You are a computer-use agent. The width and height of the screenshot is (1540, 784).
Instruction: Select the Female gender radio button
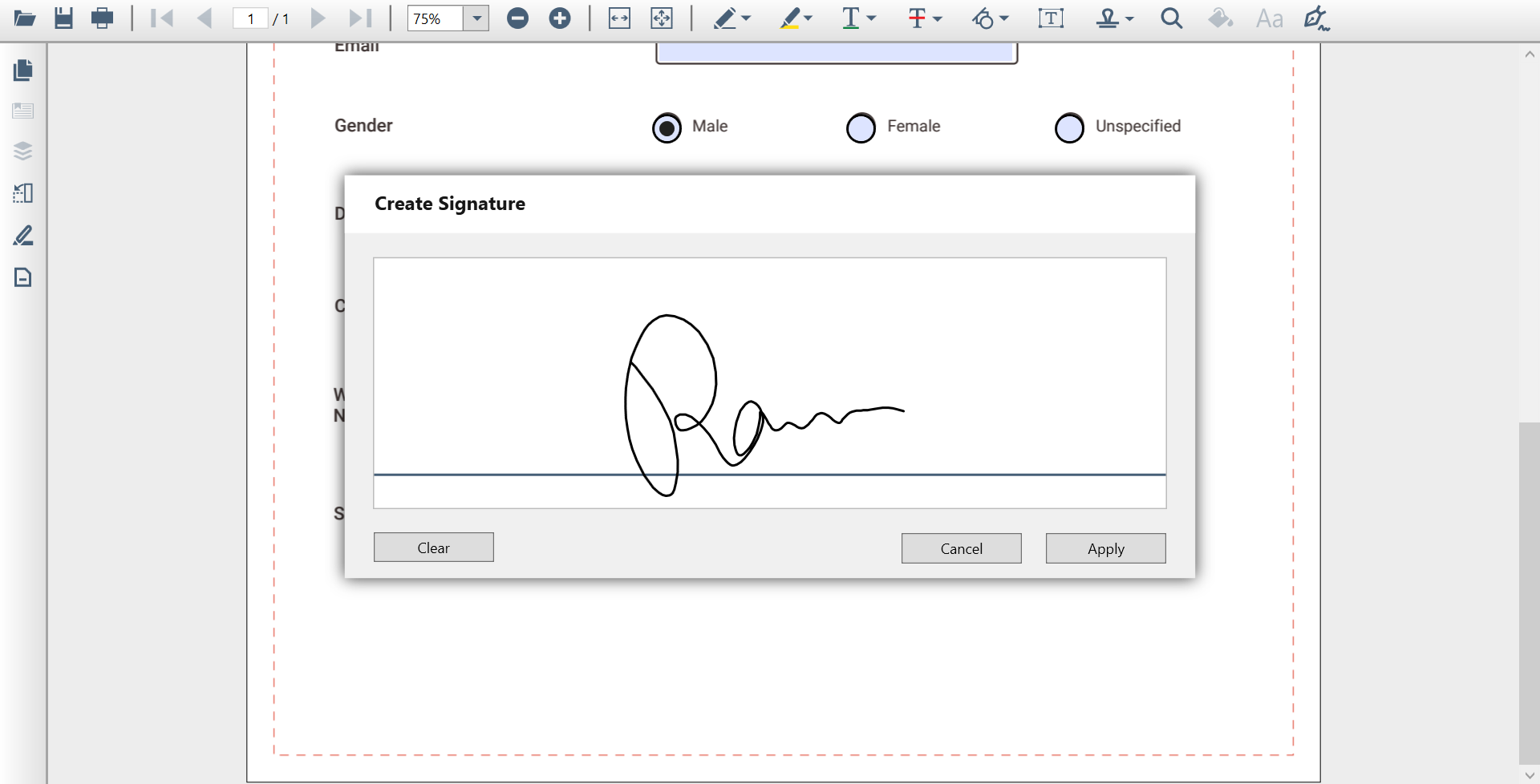tap(861, 127)
